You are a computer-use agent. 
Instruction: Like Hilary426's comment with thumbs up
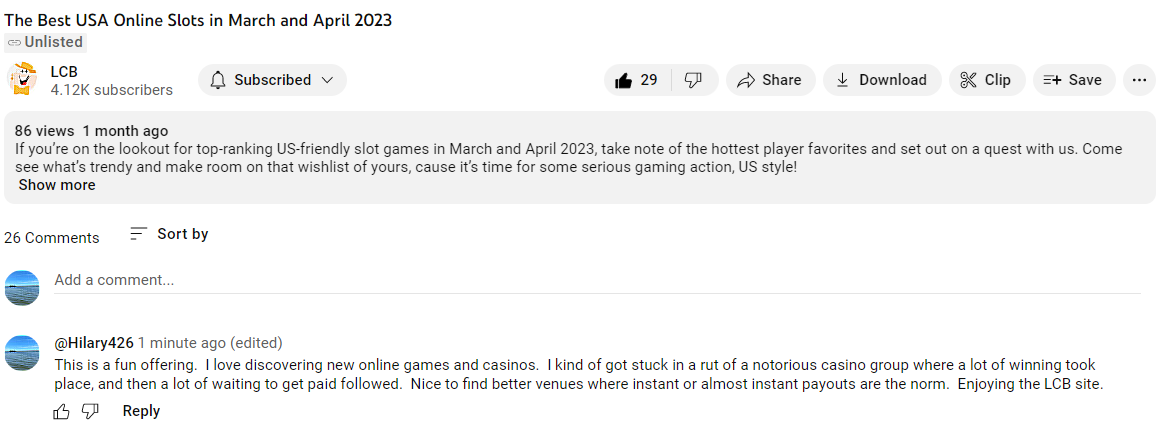click(62, 411)
